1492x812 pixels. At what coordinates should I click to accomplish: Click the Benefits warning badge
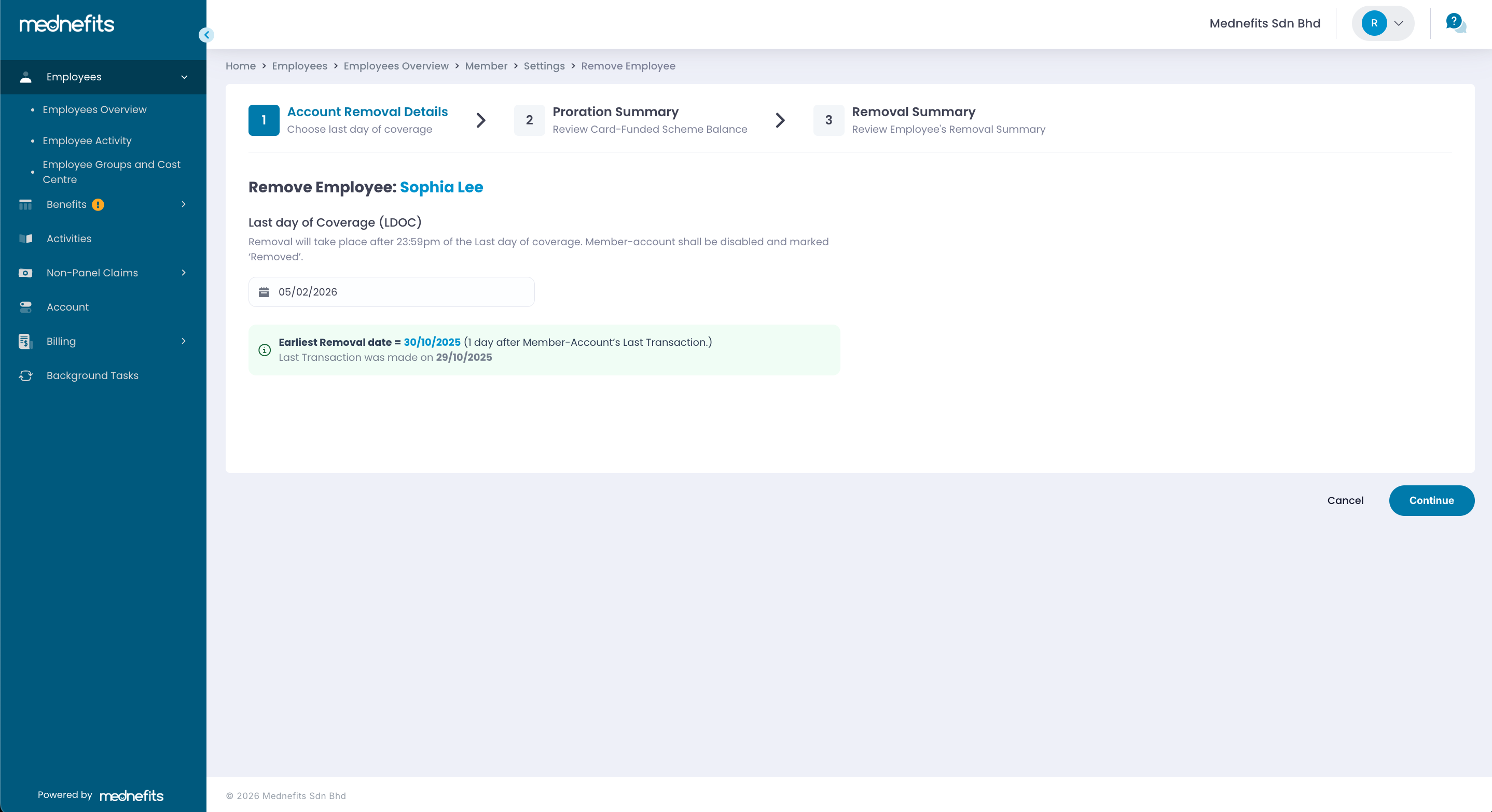pyautogui.click(x=98, y=204)
